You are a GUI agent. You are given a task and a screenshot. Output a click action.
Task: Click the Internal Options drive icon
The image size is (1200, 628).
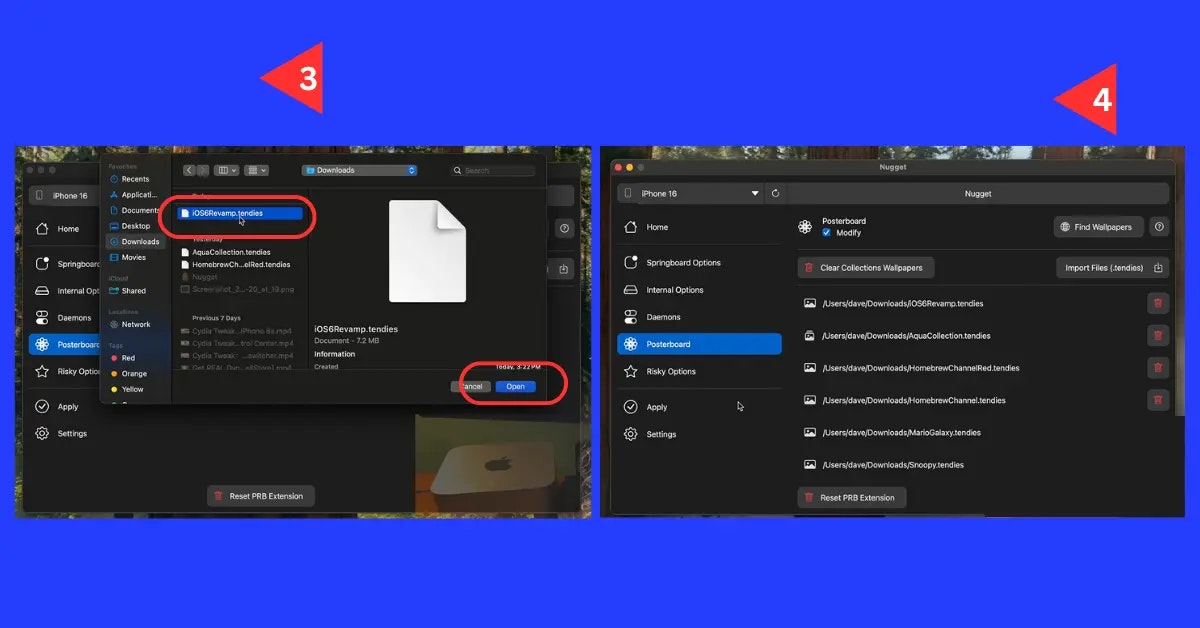[x=631, y=290]
